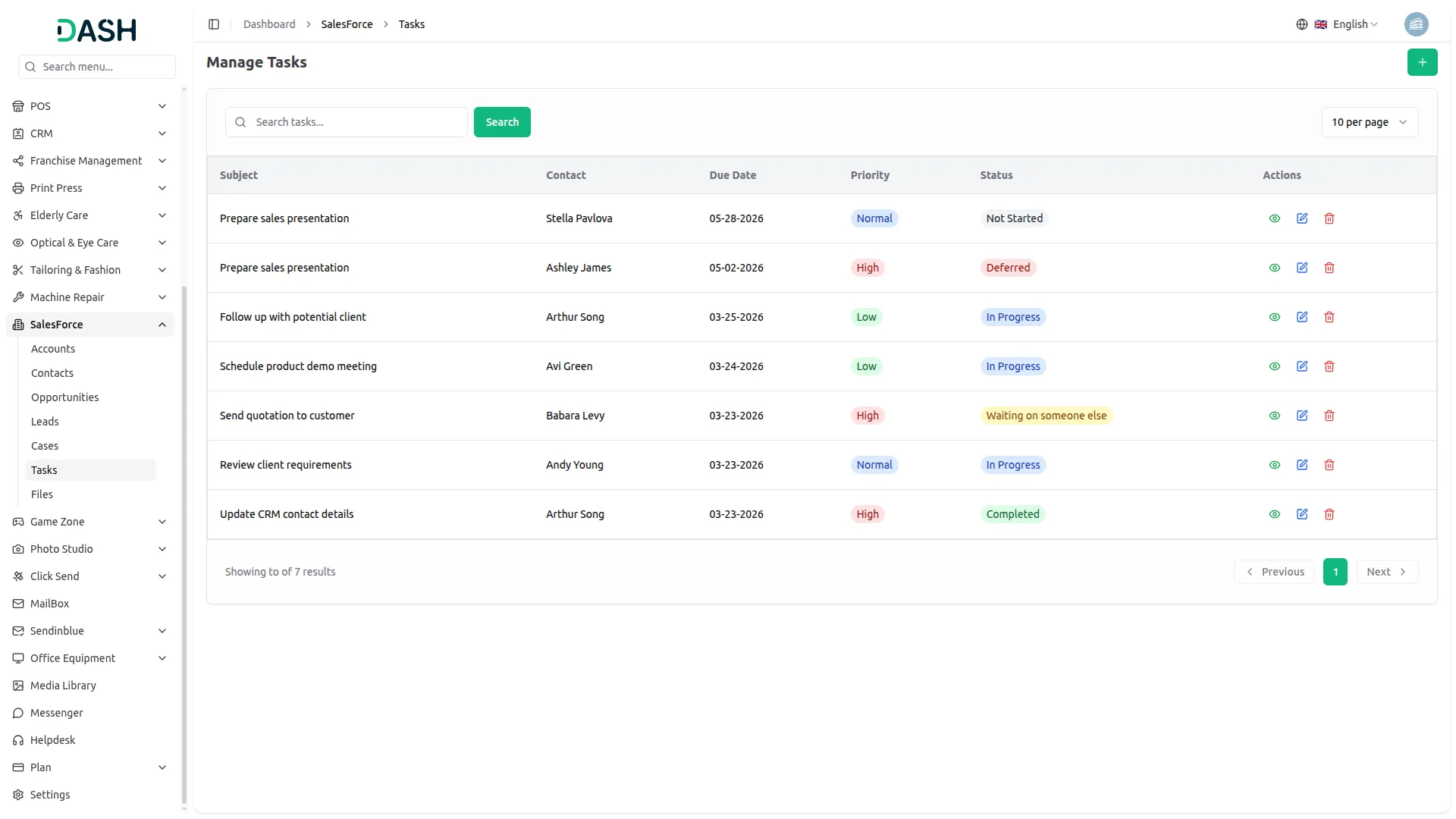Edit the Ashley James task
Screen dimensions: 1456x819
click(1302, 268)
